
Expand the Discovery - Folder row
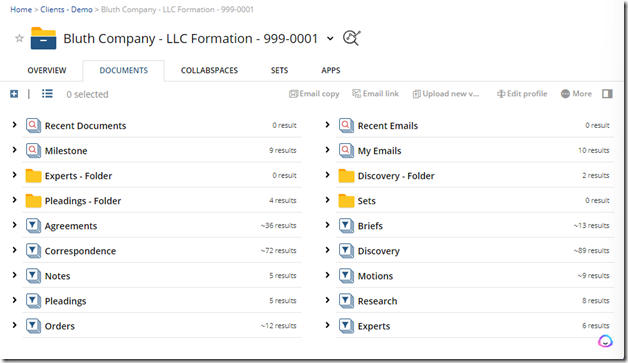pyautogui.click(x=327, y=175)
